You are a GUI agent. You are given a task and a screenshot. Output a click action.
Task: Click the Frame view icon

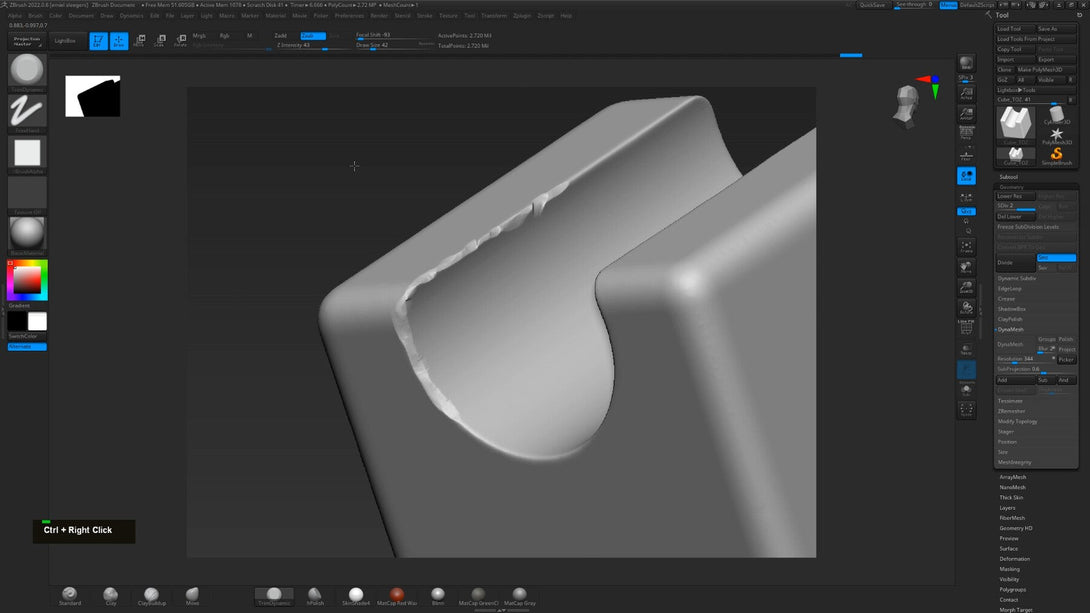[966, 247]
